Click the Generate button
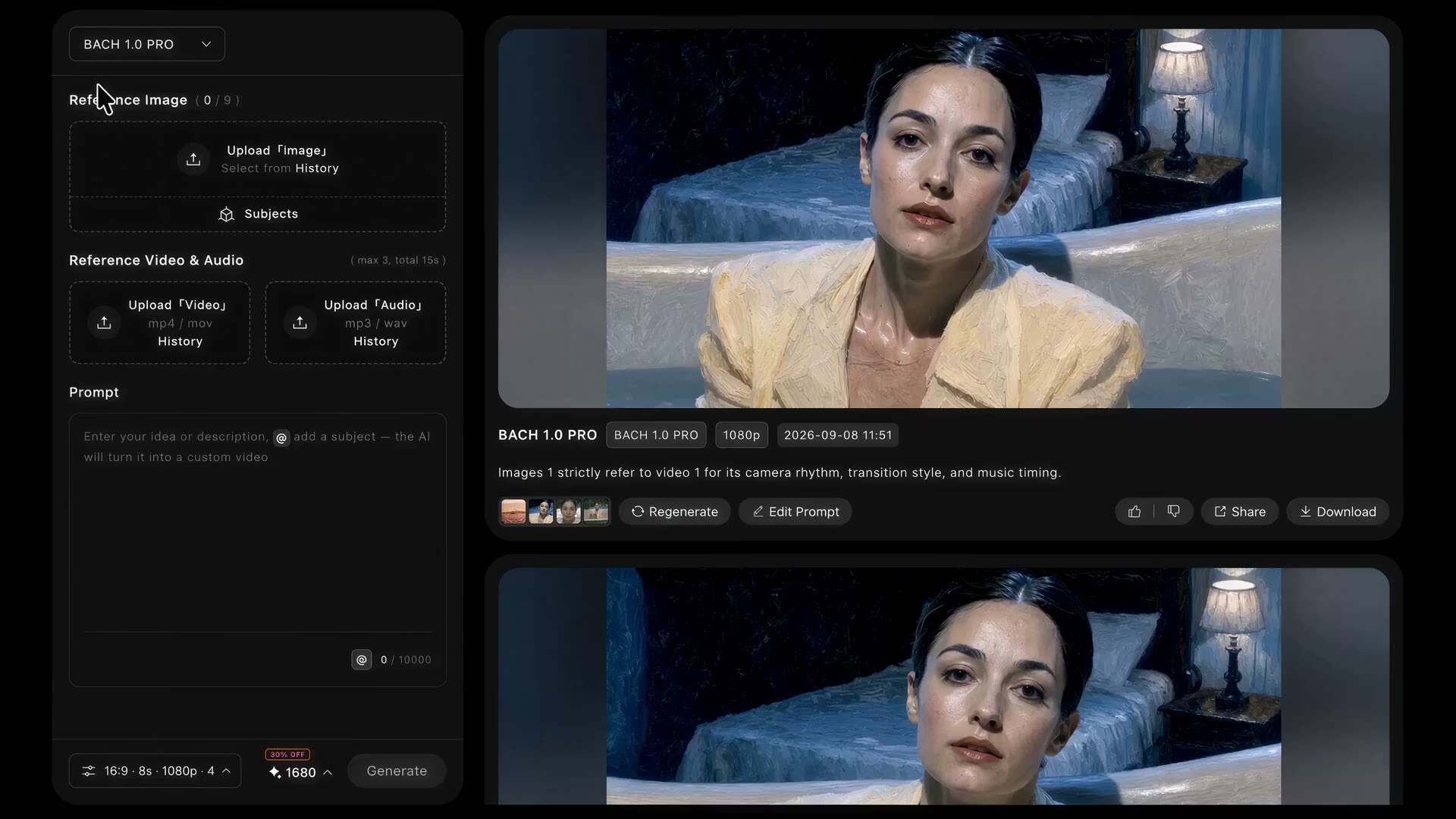Screen dimensions: 1456x819 coord(397,771)
